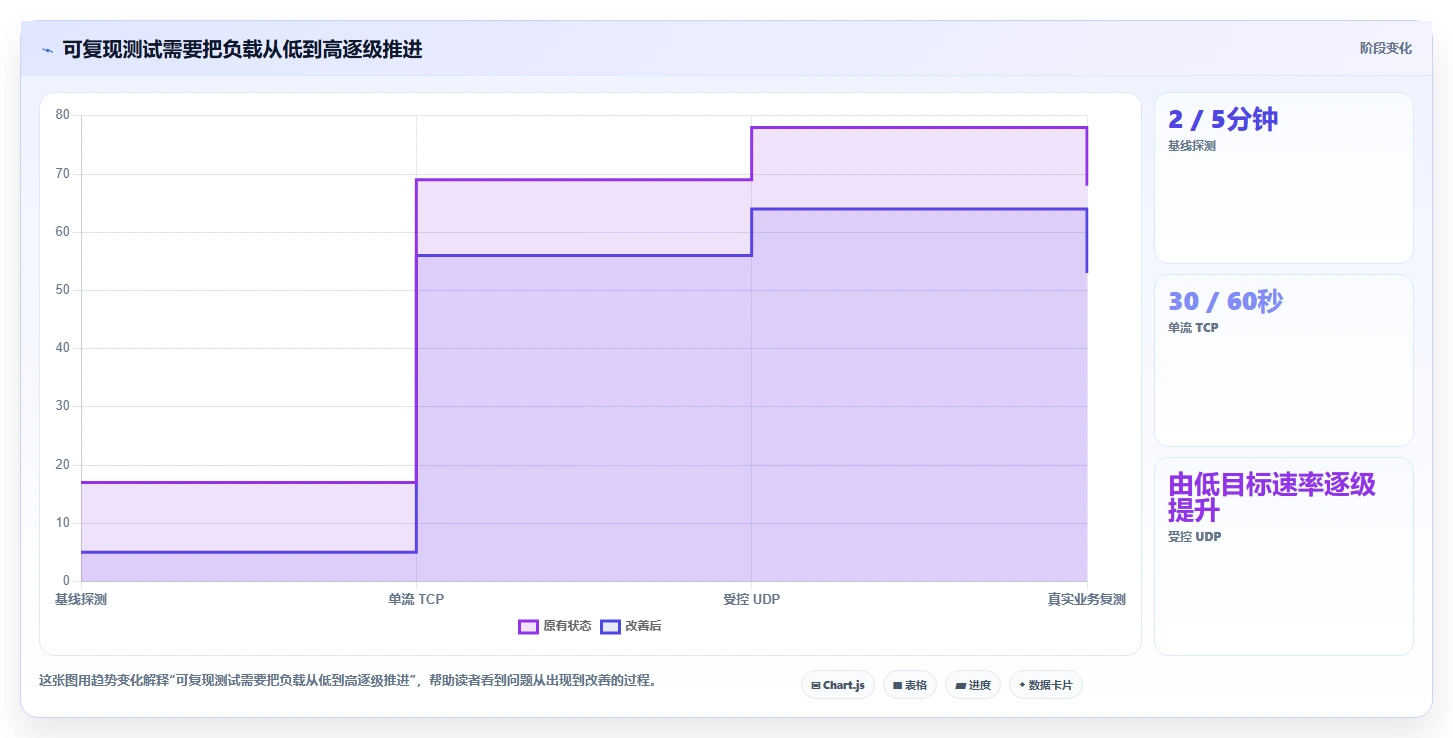
Task: Click the 基线探测 card caption
Action: 1192,146
